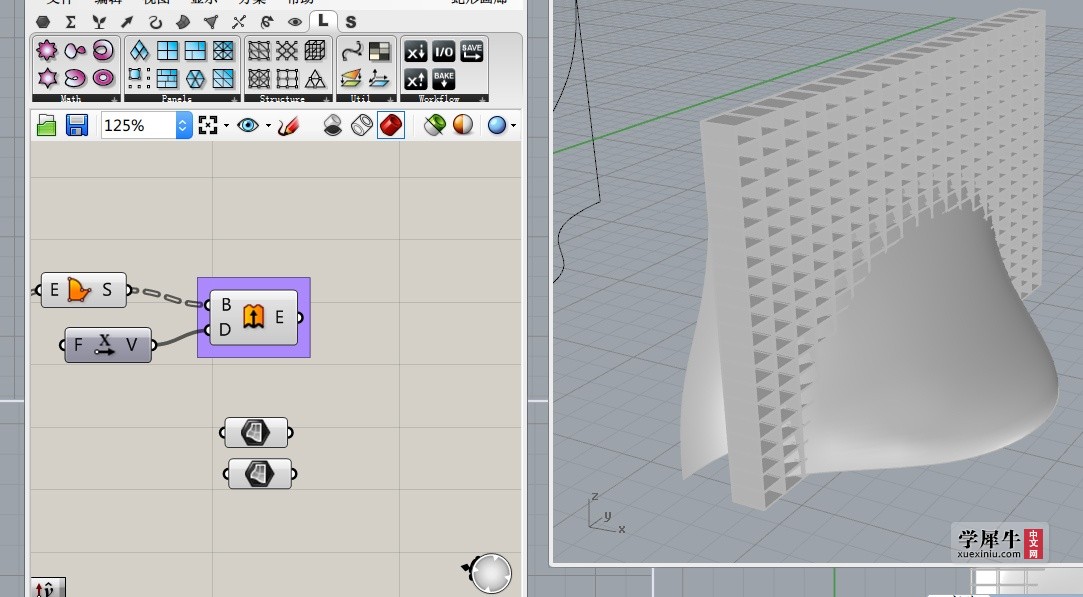Activate the red sketch pencil tool

pyautogui.click(x=288, y=126)
